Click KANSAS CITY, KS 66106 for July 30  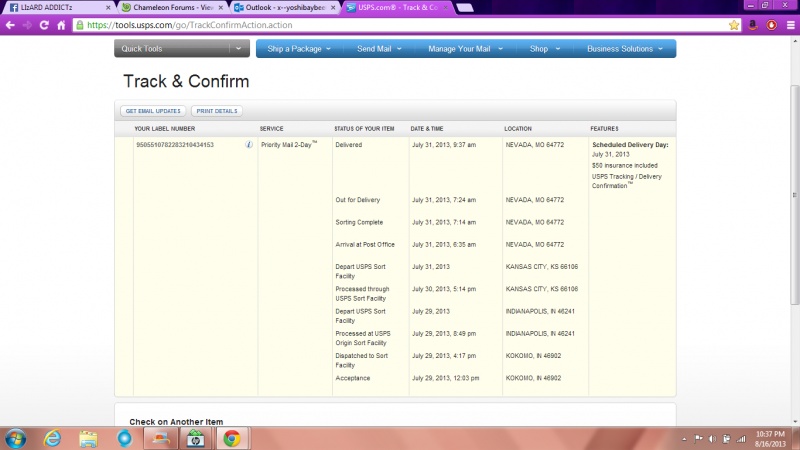[542, 289]
